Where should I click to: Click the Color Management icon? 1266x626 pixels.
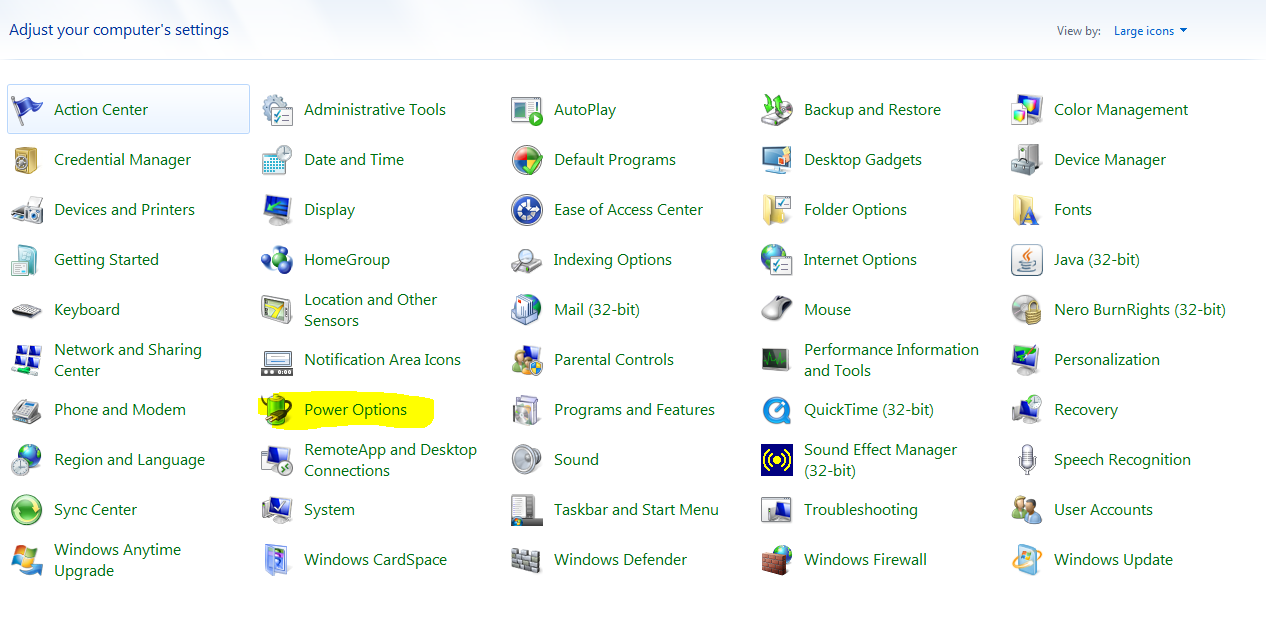1027,109
